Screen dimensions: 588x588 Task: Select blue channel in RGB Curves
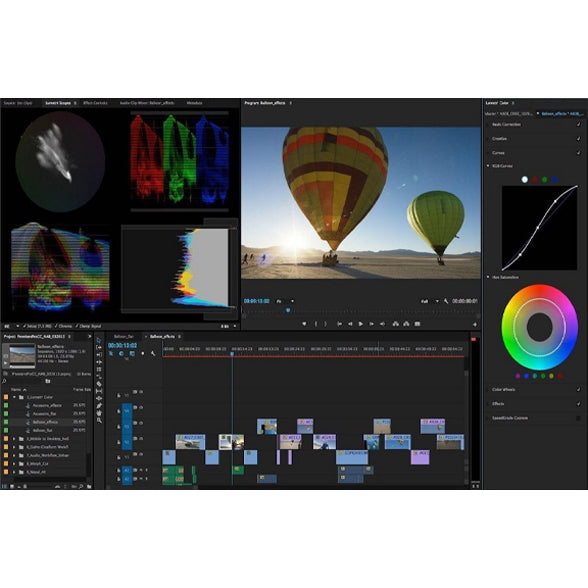554,180
